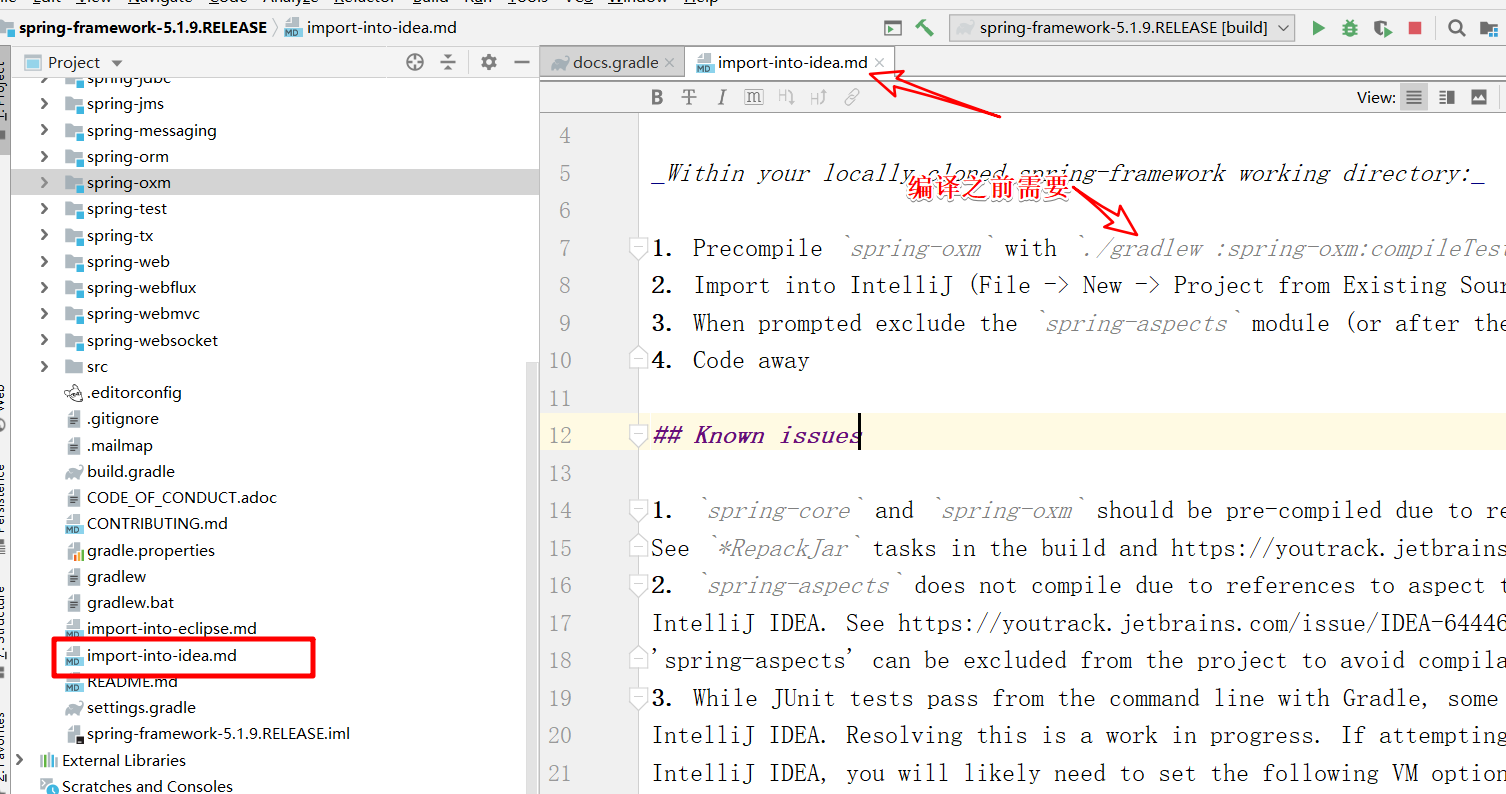
Task: Apply strikethrough markdown formatting
Action: (x=689, y=97)
